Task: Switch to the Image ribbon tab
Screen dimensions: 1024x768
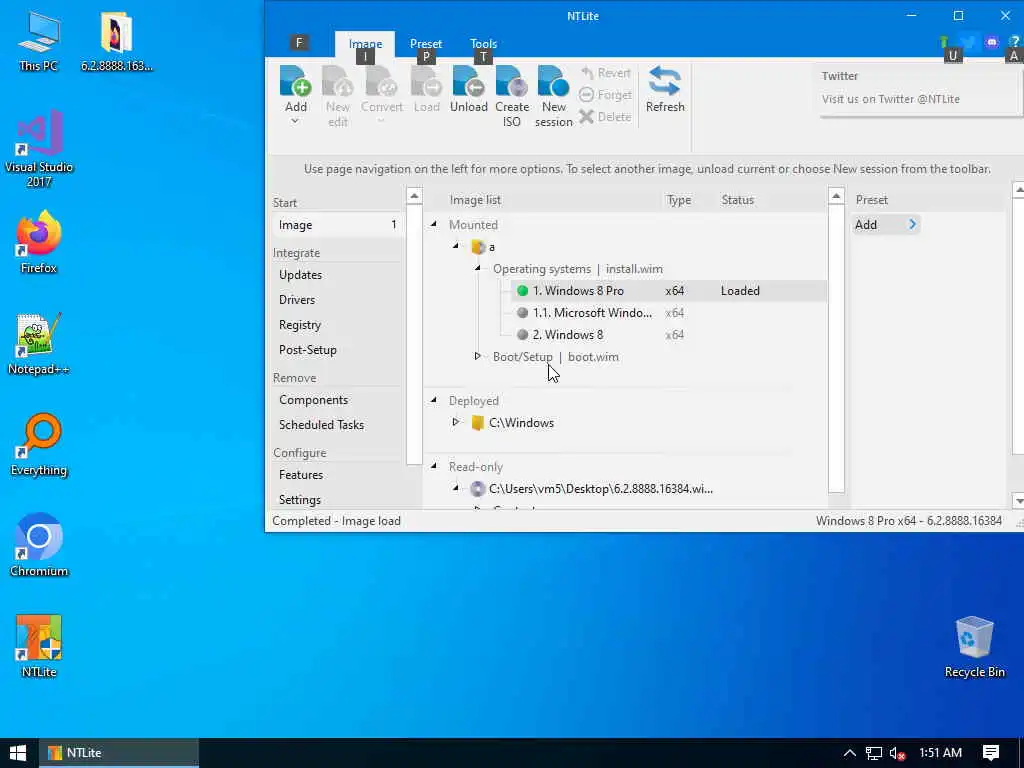Action: pyautogui.click(x=365, y=44)
